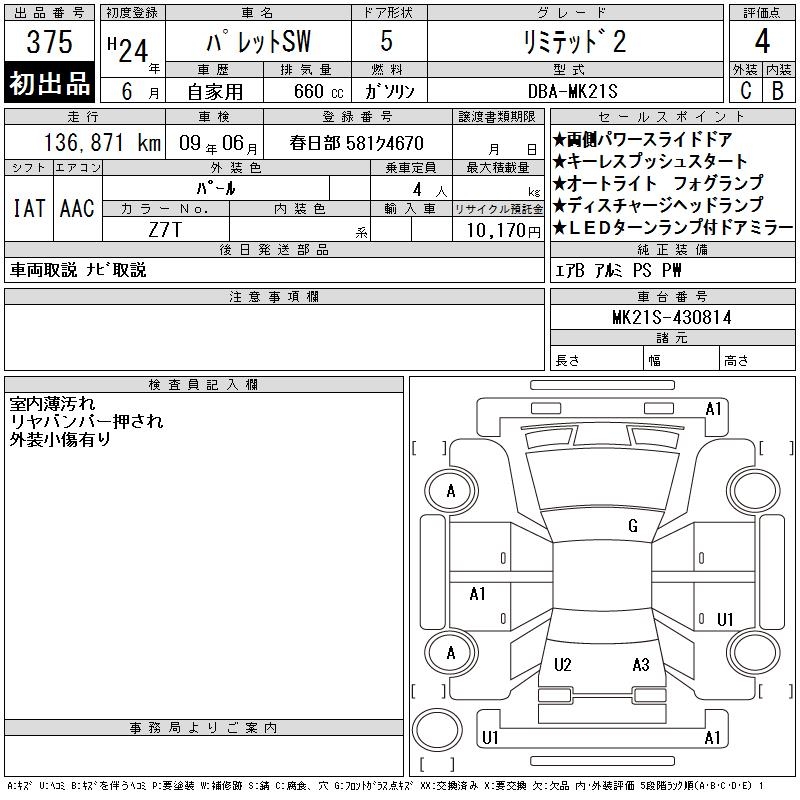Click lot number 375
Viewport: 800px width, 800px height.
point(49,41)
